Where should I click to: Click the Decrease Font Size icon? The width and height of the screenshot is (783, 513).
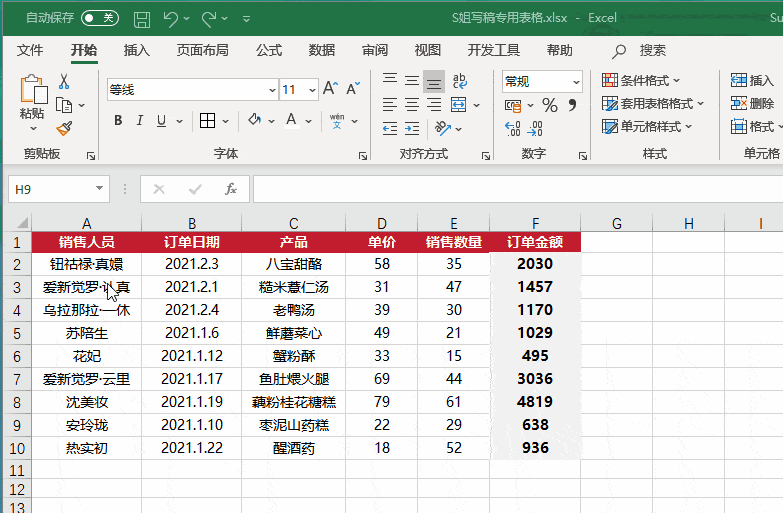tap(353, 88)
